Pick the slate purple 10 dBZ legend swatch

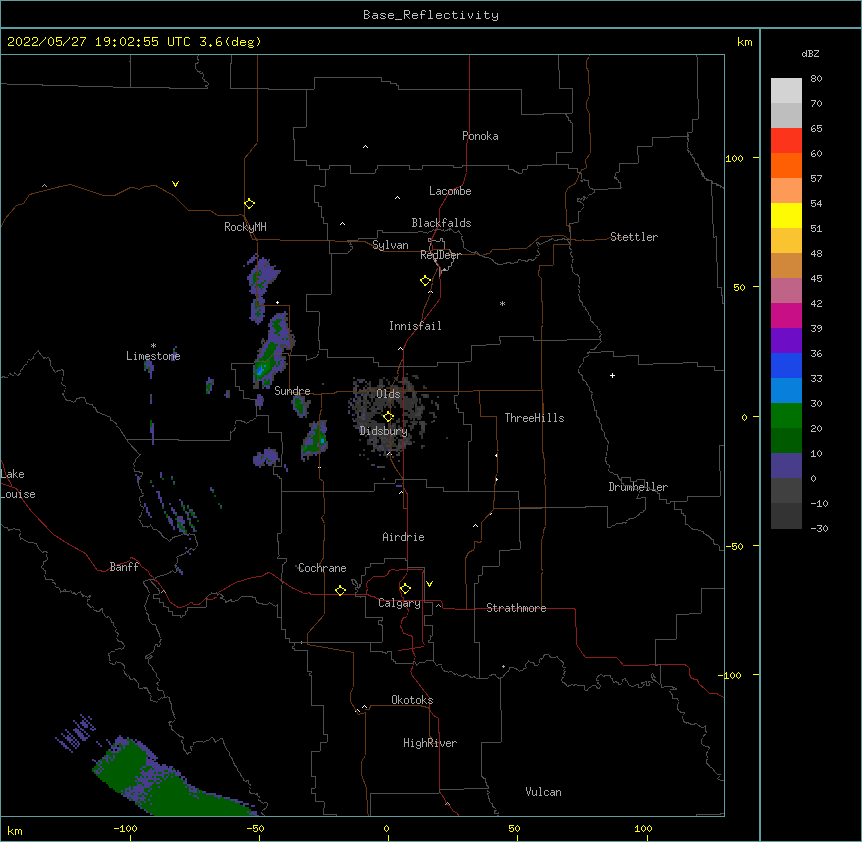786,466
